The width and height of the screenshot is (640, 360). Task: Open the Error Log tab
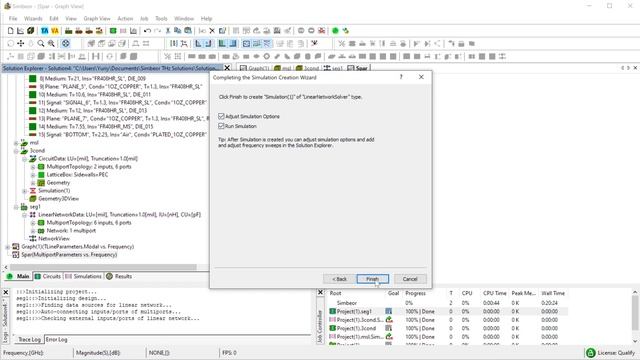[x=56, y=339]
